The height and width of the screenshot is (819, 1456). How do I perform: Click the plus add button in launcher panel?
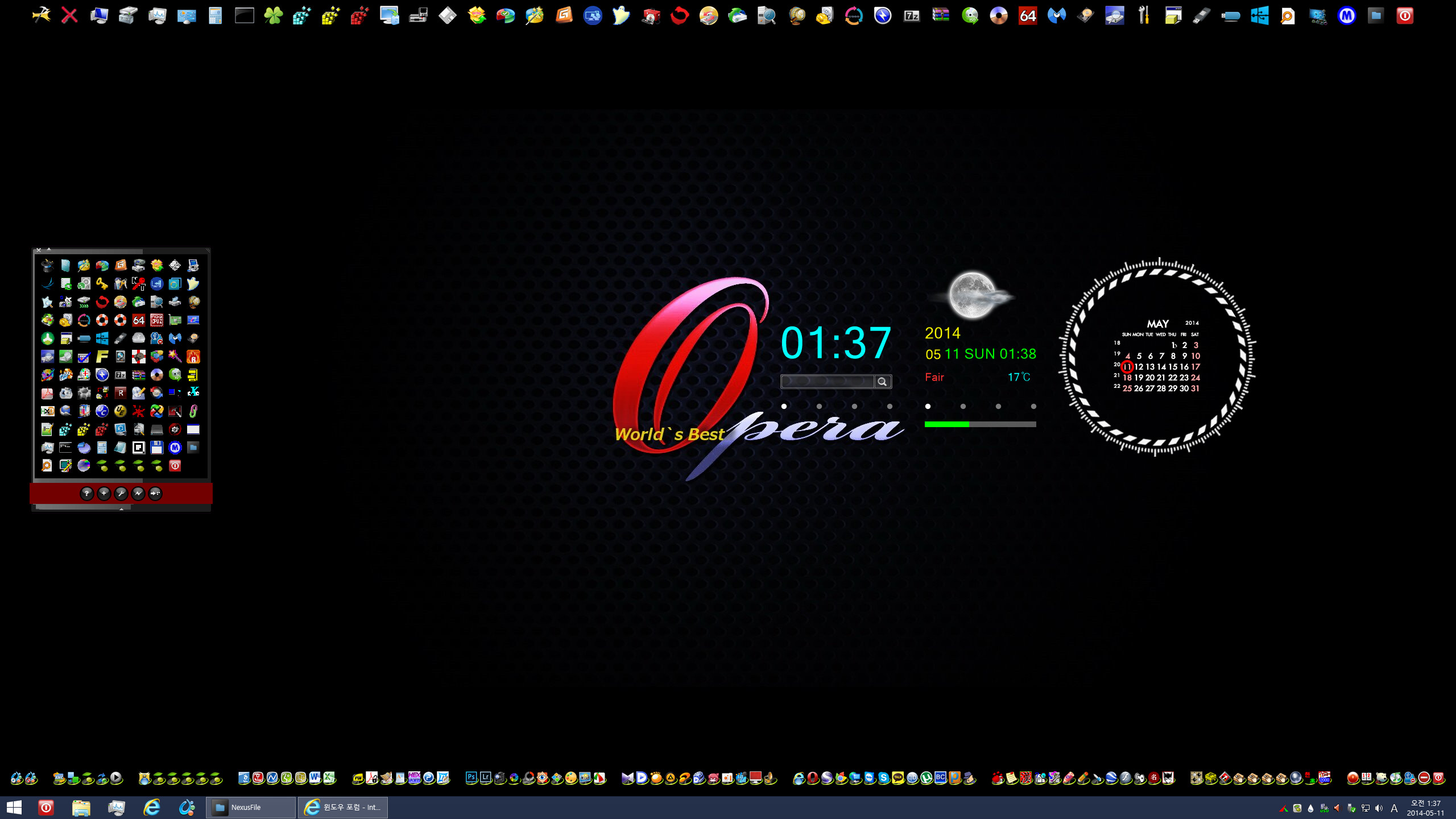(x=104, y=493)
